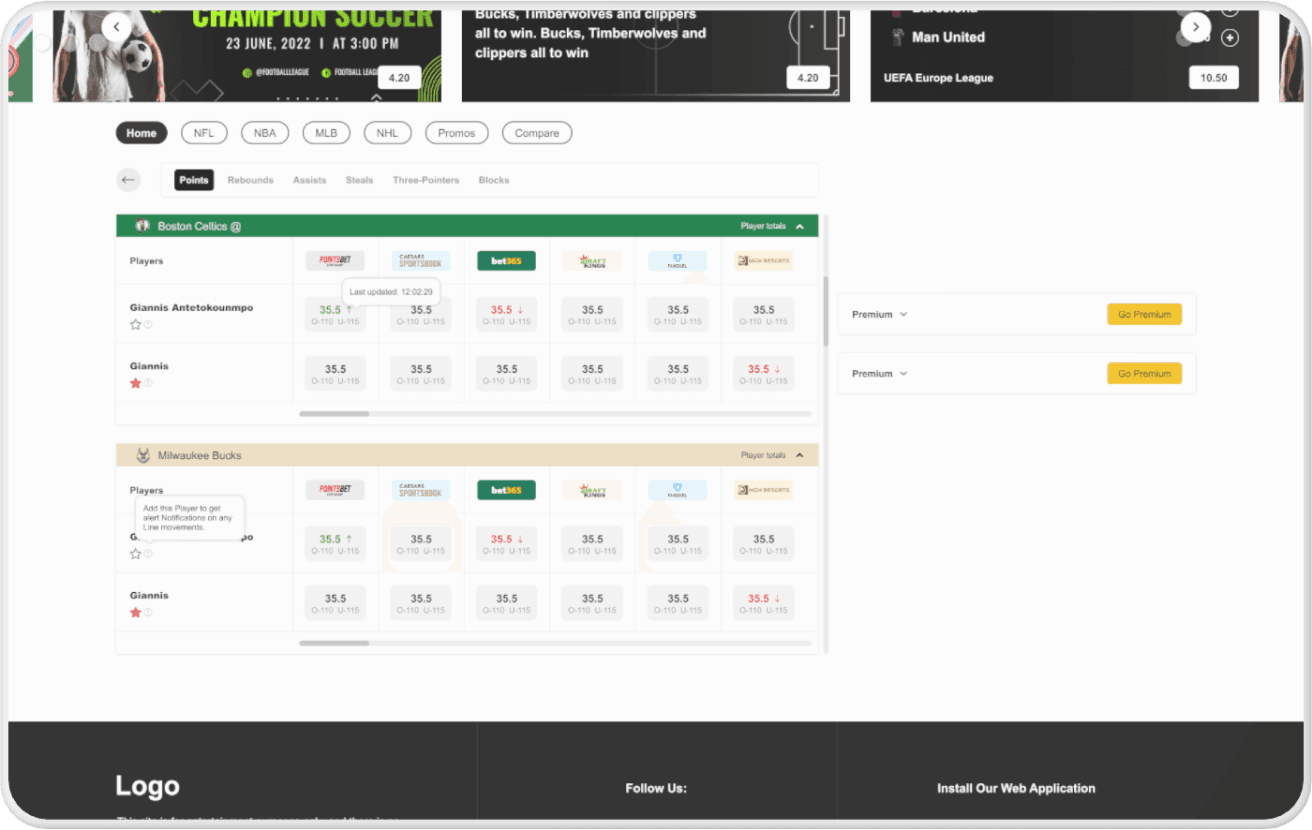Select the NBA league filter

point(265,133)
